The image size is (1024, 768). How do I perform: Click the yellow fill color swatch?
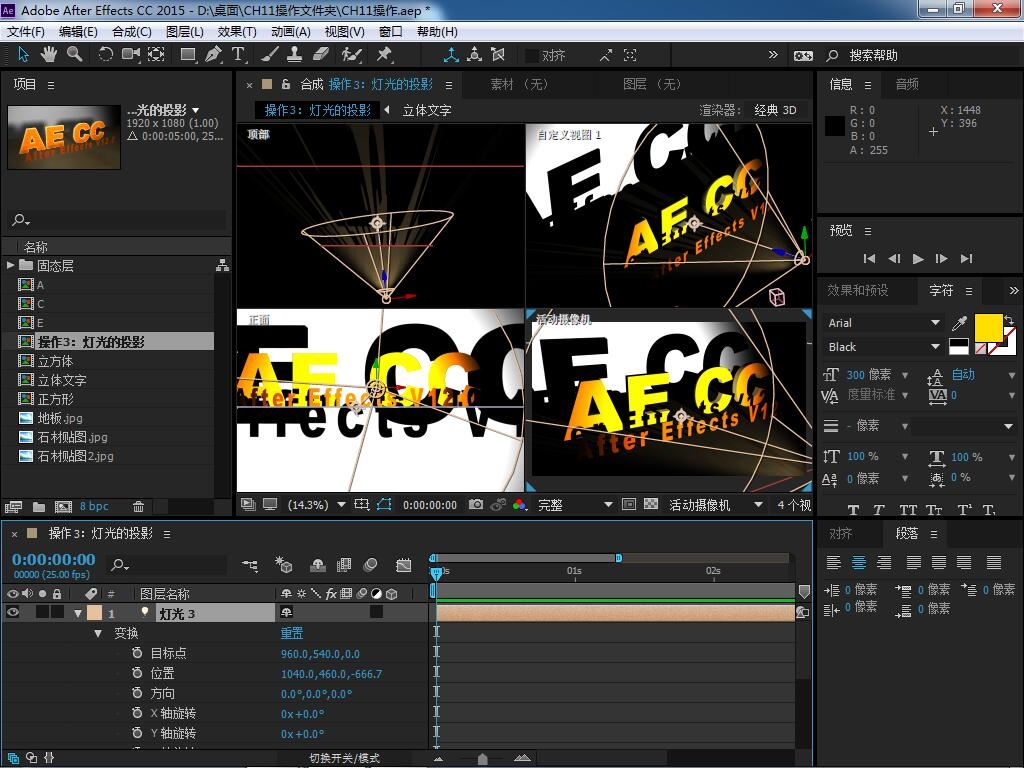pyautogui.click(x=989, y=328)
